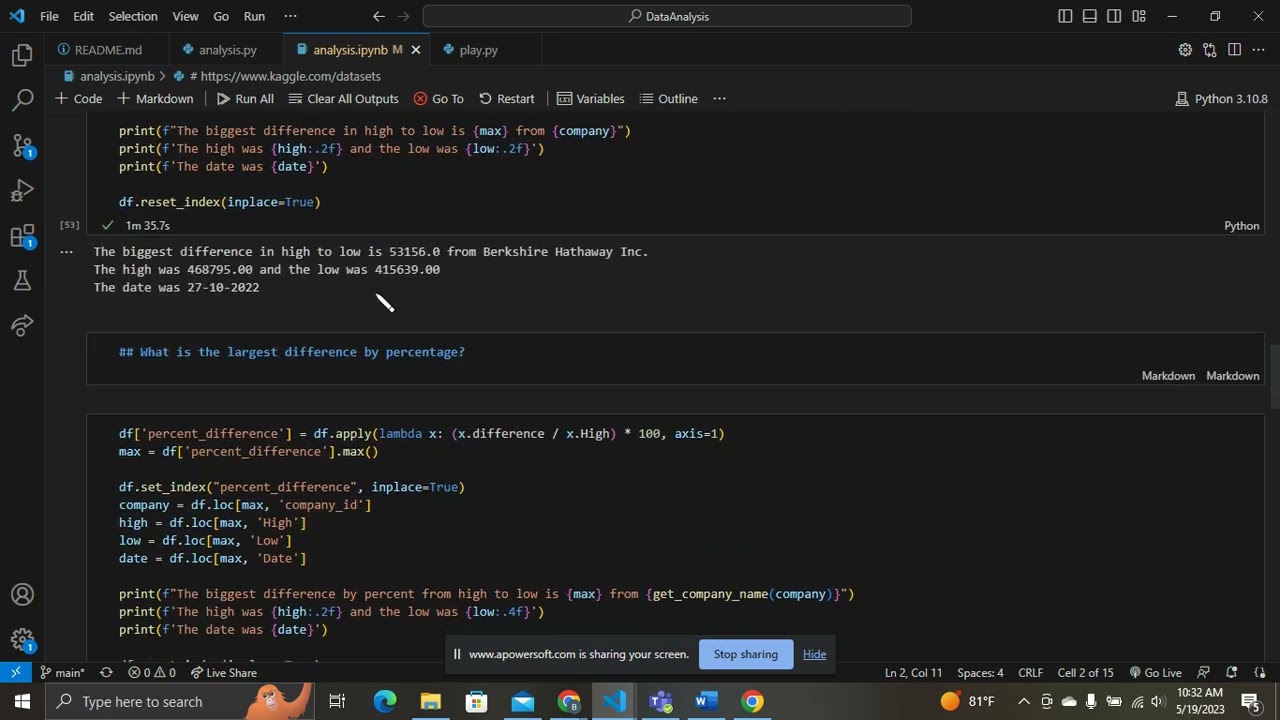Open the Live Share activity bar icon
The width and height of the screenshot is (1280, 720).
click(x=22, y=326)
